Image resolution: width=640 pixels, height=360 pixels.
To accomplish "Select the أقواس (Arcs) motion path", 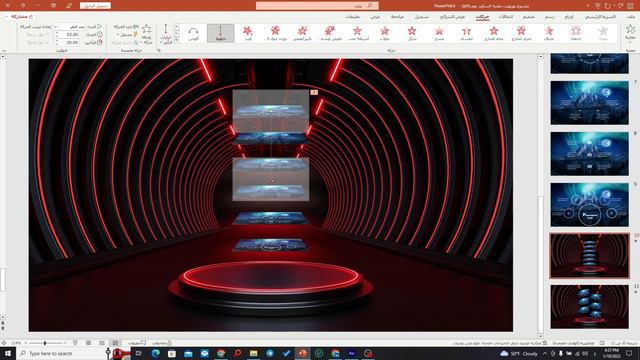I will coord(193,33).
